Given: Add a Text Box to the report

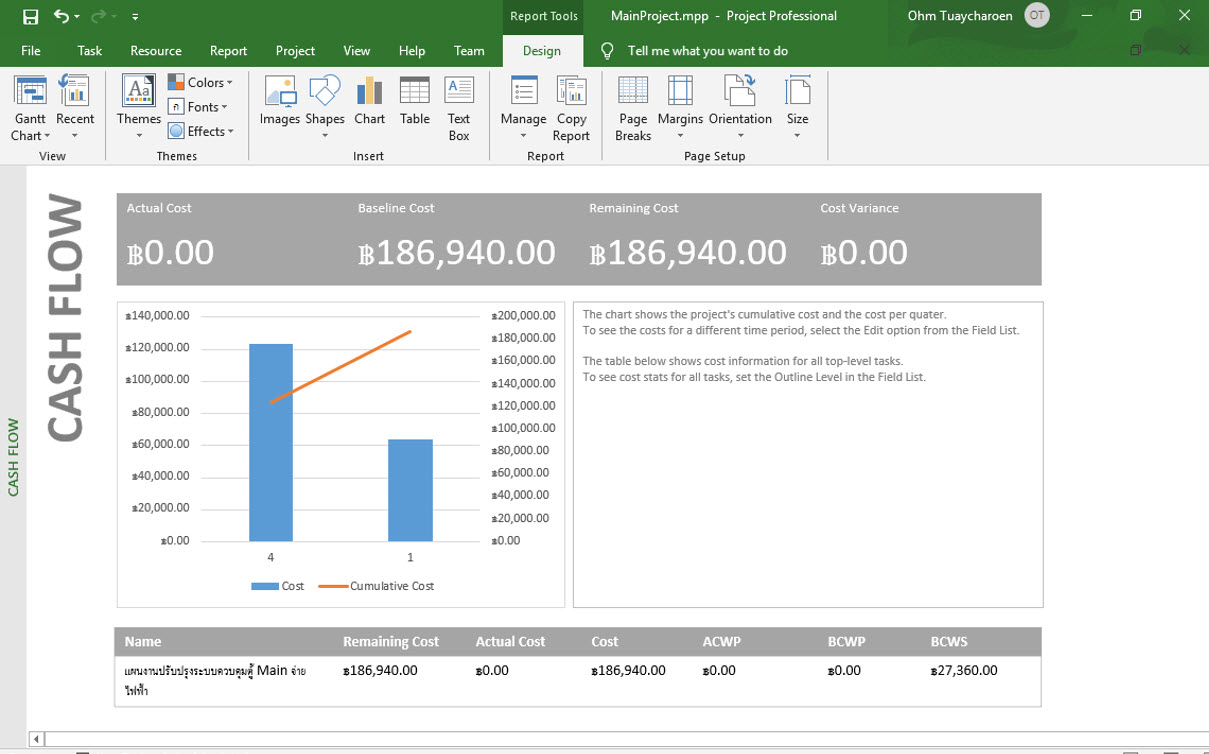Looking at the screenshot, I should 458,105.
